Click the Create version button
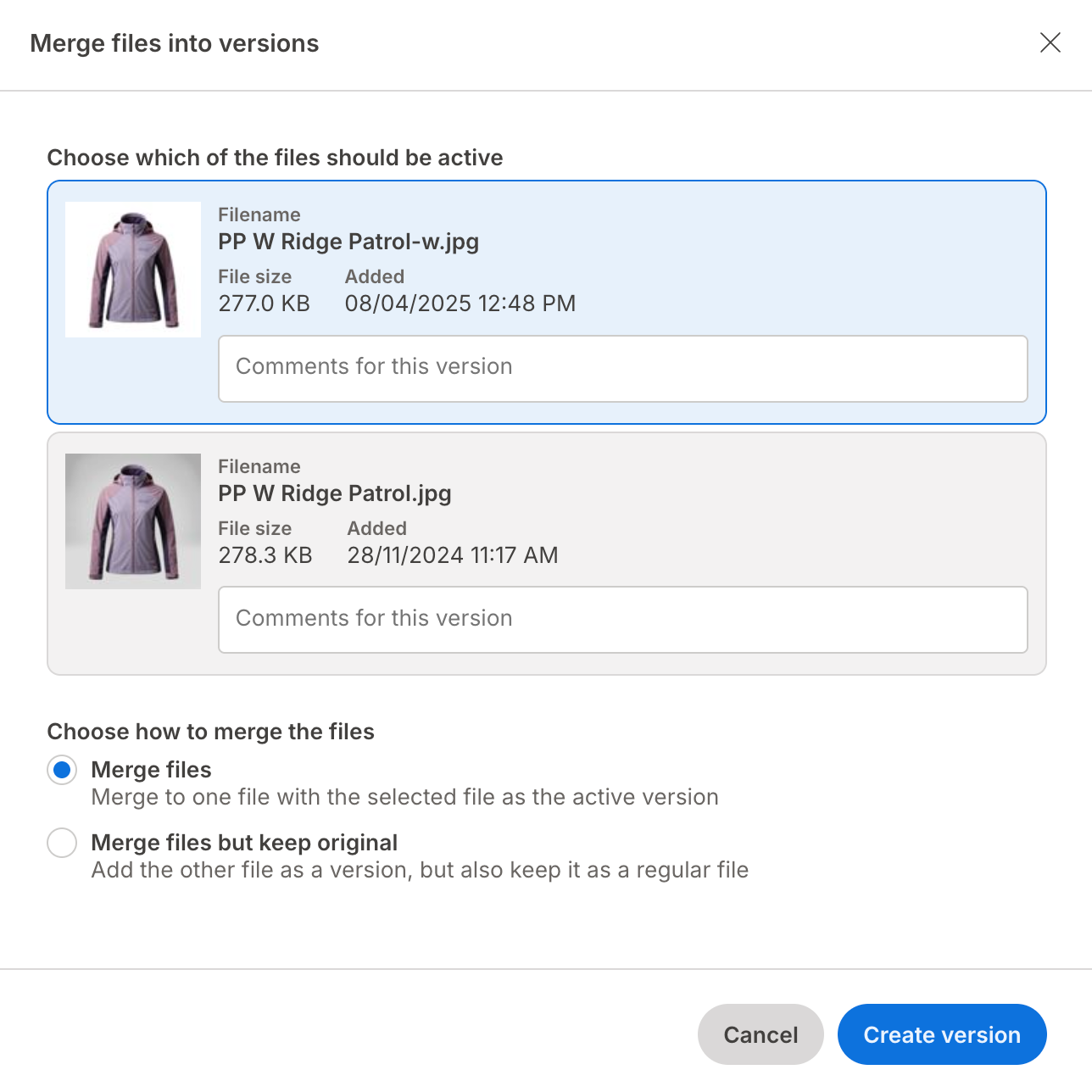Viewport: 1092px width, 1092px height. (x=941, y=1034)
